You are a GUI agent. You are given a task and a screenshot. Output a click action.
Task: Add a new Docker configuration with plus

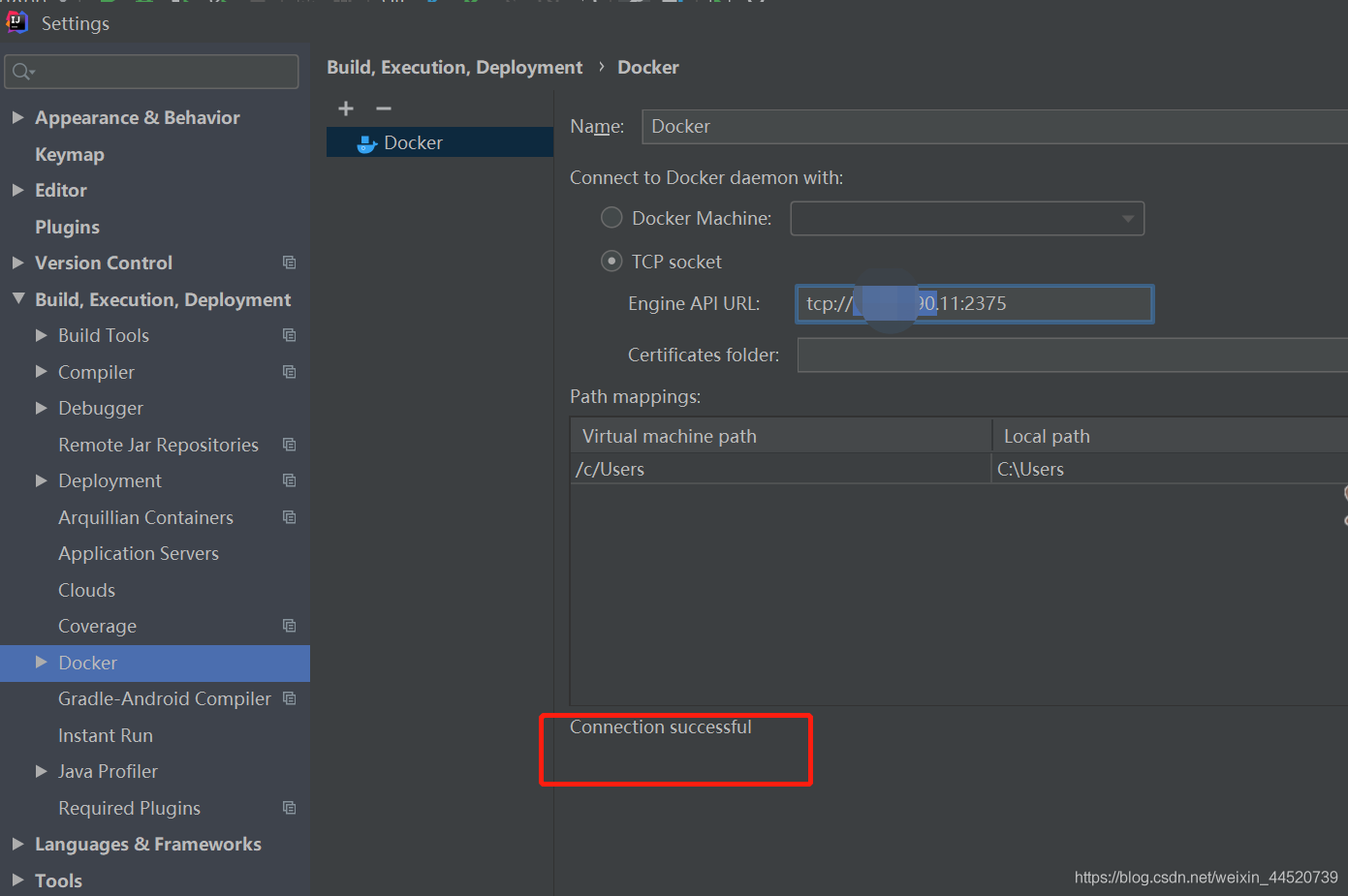(x=346, y=108)
